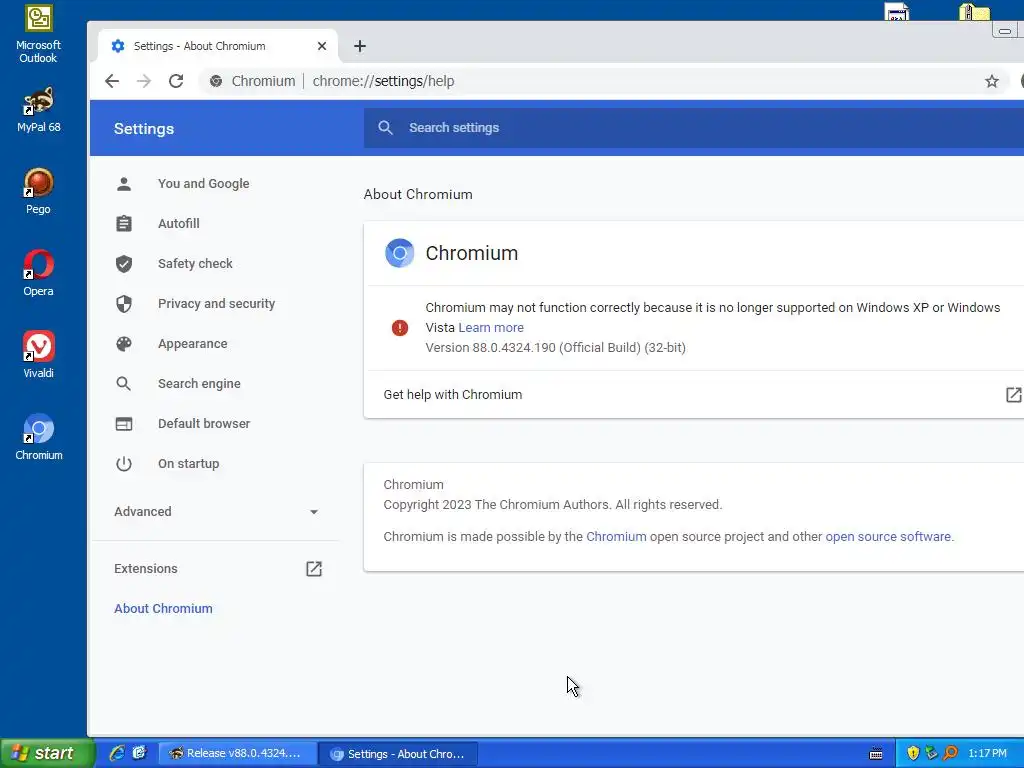Go back with the browser back arrow
Viewport: 1024px width, 768px height.
(112, 81)
